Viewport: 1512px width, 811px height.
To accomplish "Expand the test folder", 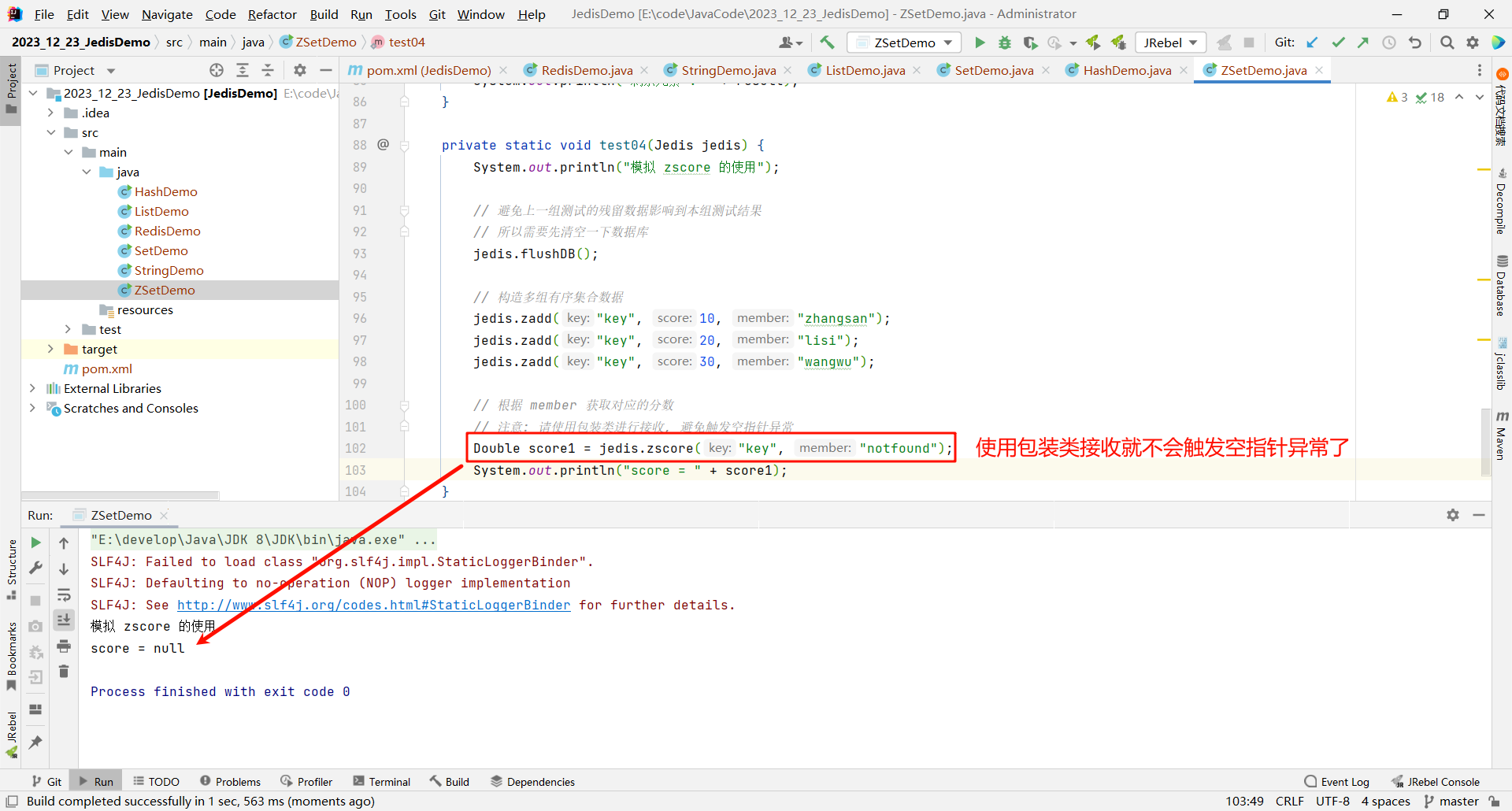I will 69,329.
